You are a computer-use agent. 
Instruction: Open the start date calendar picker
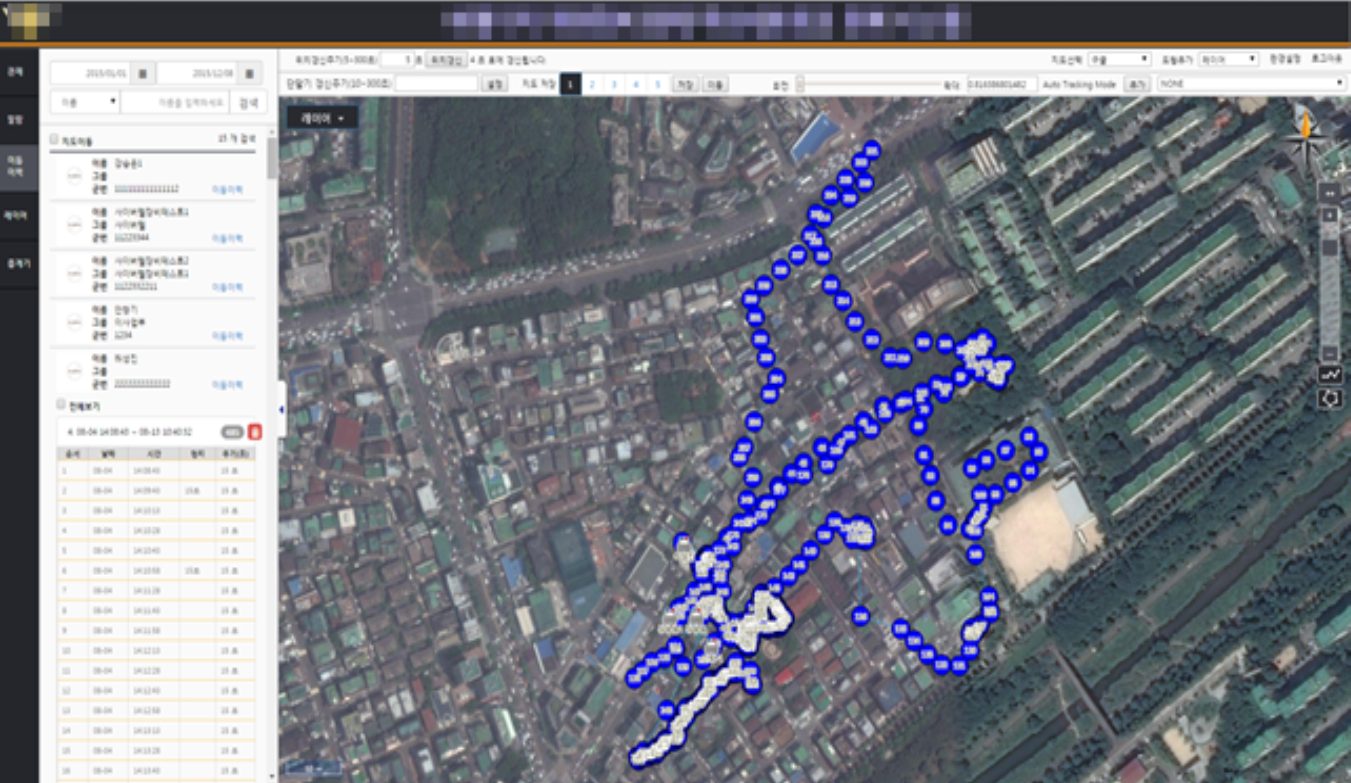(142, 74)
